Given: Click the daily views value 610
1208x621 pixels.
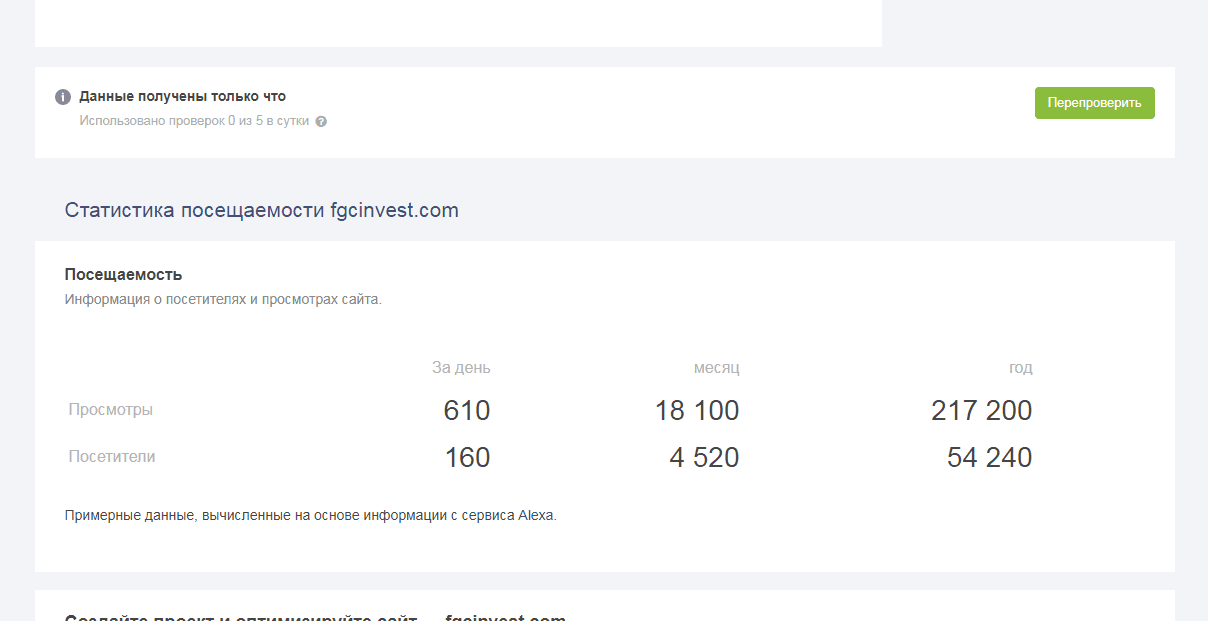Looking at the screenshot, I should 467,411.
